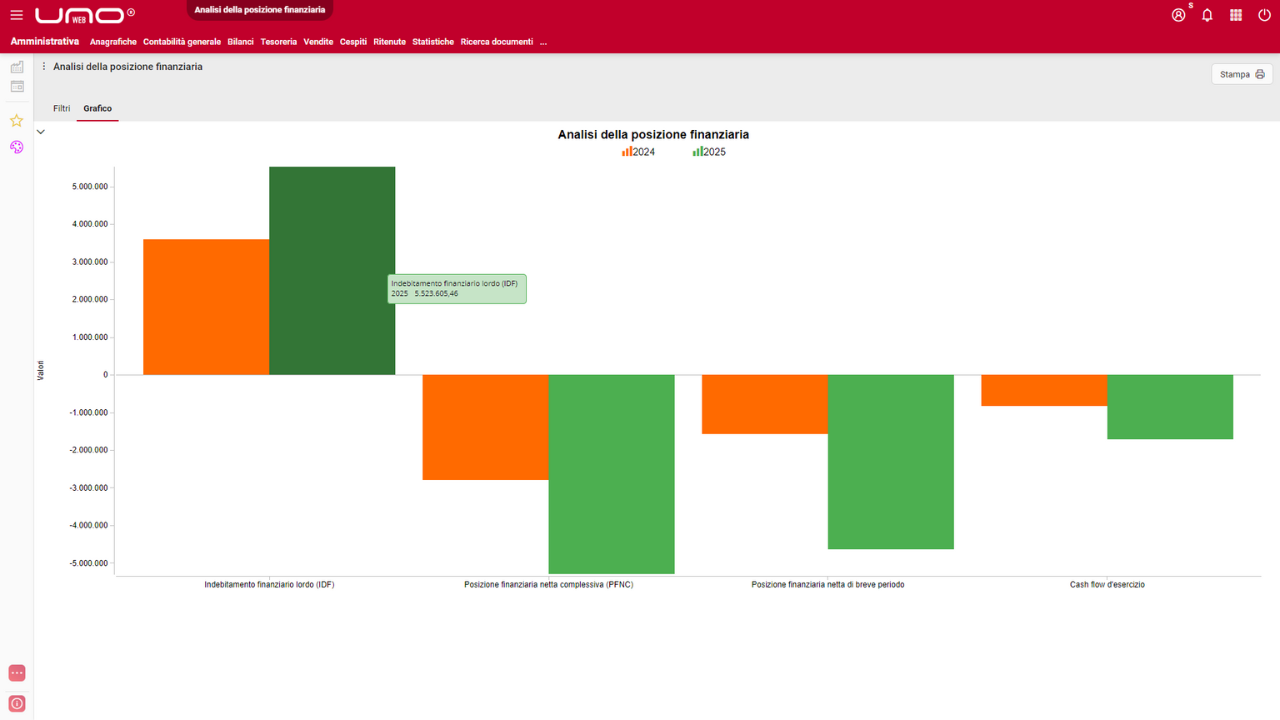Click the pink three-dots sidebar button
The height and width of the screenshot is (720, 1280).
[16, 673]
